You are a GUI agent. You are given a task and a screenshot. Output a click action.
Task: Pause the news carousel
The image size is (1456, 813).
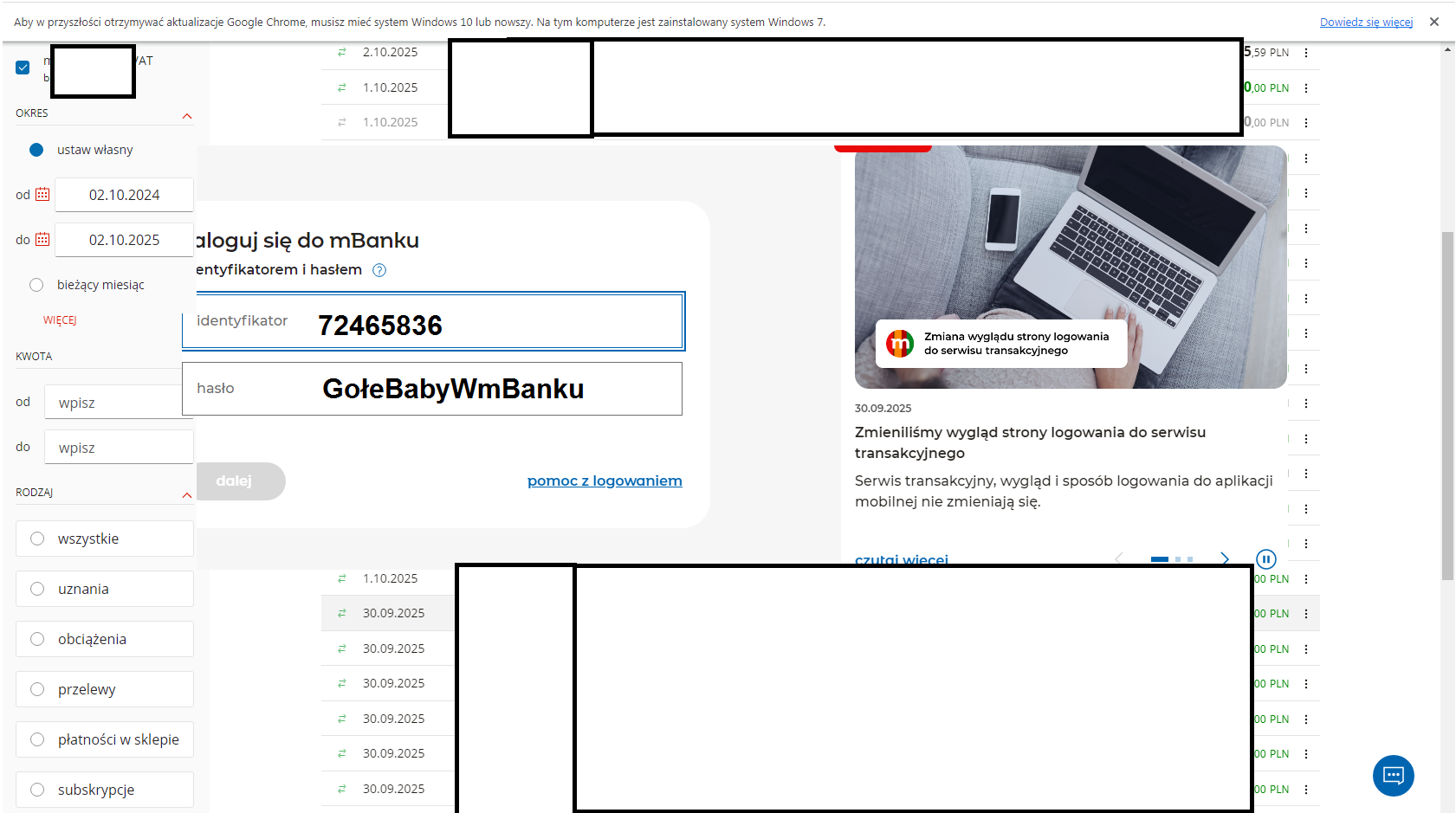pyautogui.click(x=1266, y=559)
